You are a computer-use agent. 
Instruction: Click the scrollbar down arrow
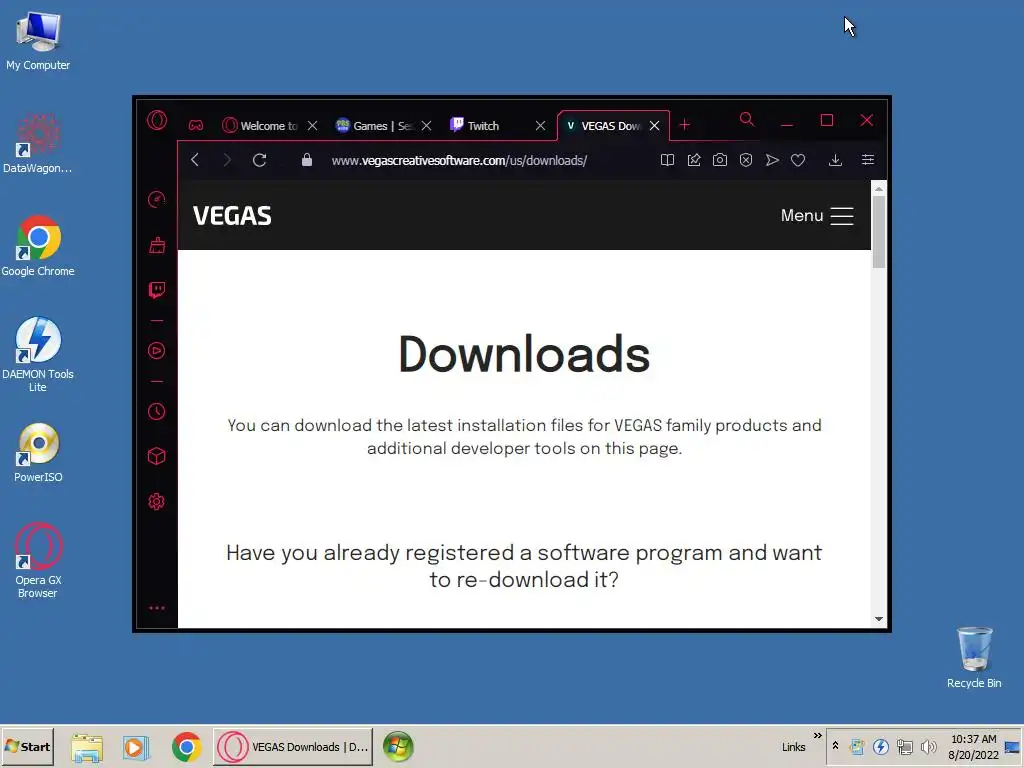coord(879,619)
